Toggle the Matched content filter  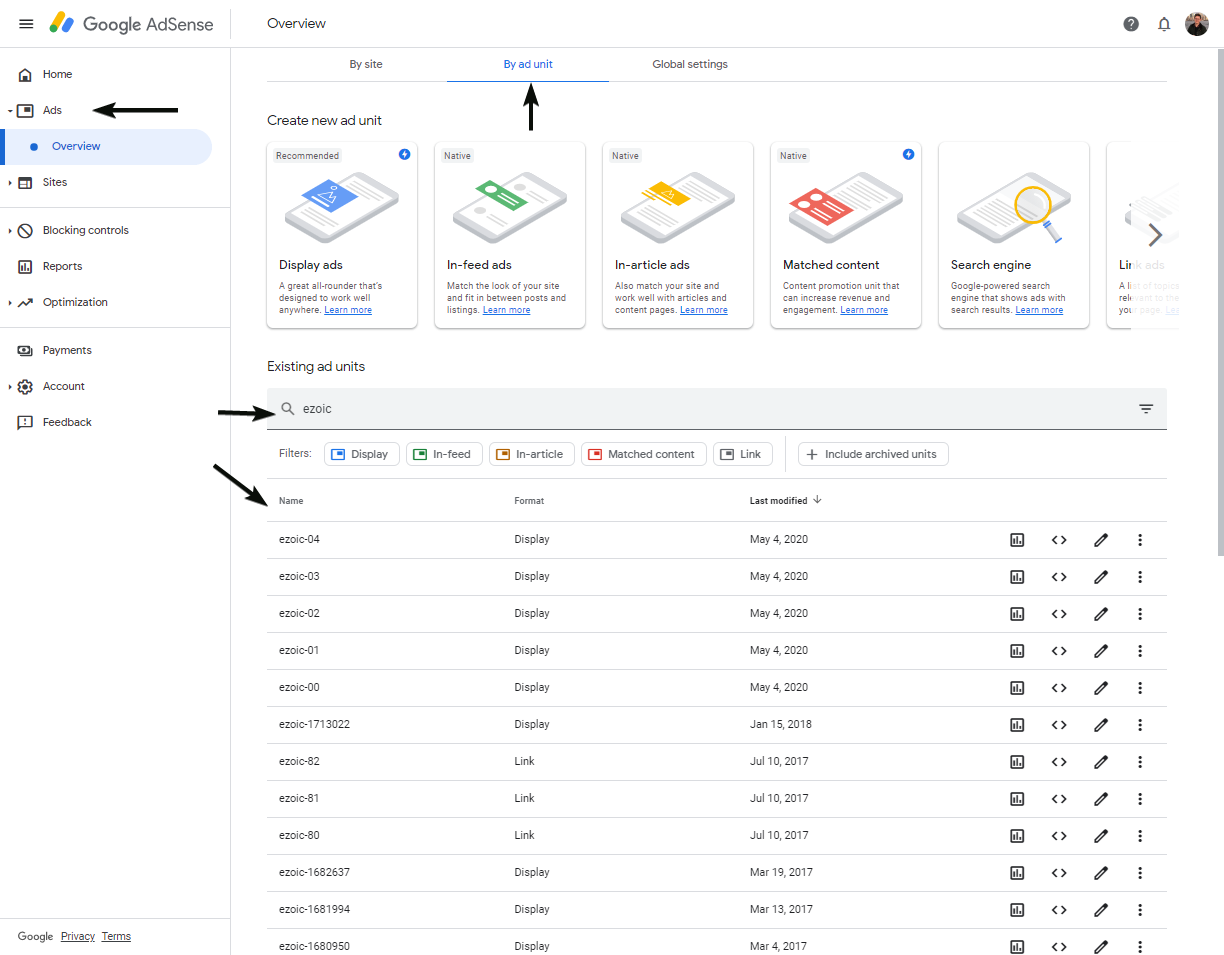pos(643,454)
